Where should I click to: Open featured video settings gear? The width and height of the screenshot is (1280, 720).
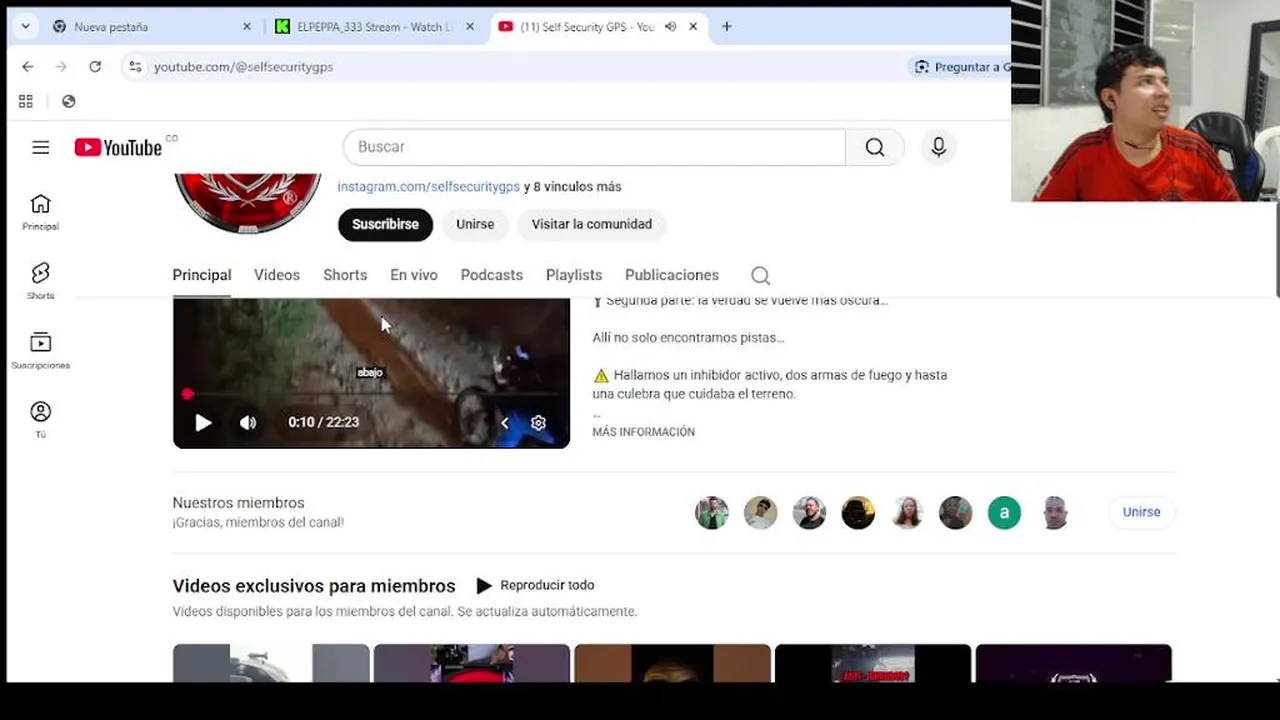538,422
